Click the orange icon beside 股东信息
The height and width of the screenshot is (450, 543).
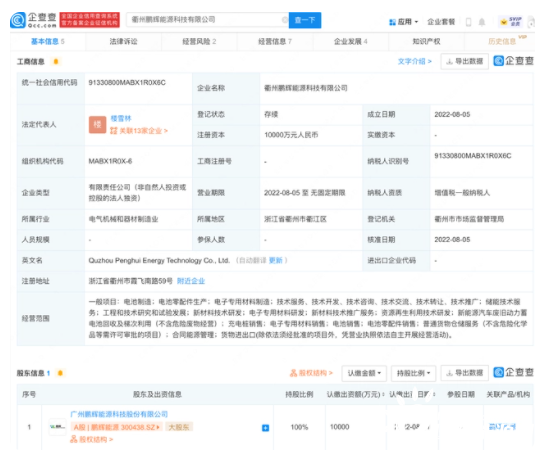coord(60,373)
